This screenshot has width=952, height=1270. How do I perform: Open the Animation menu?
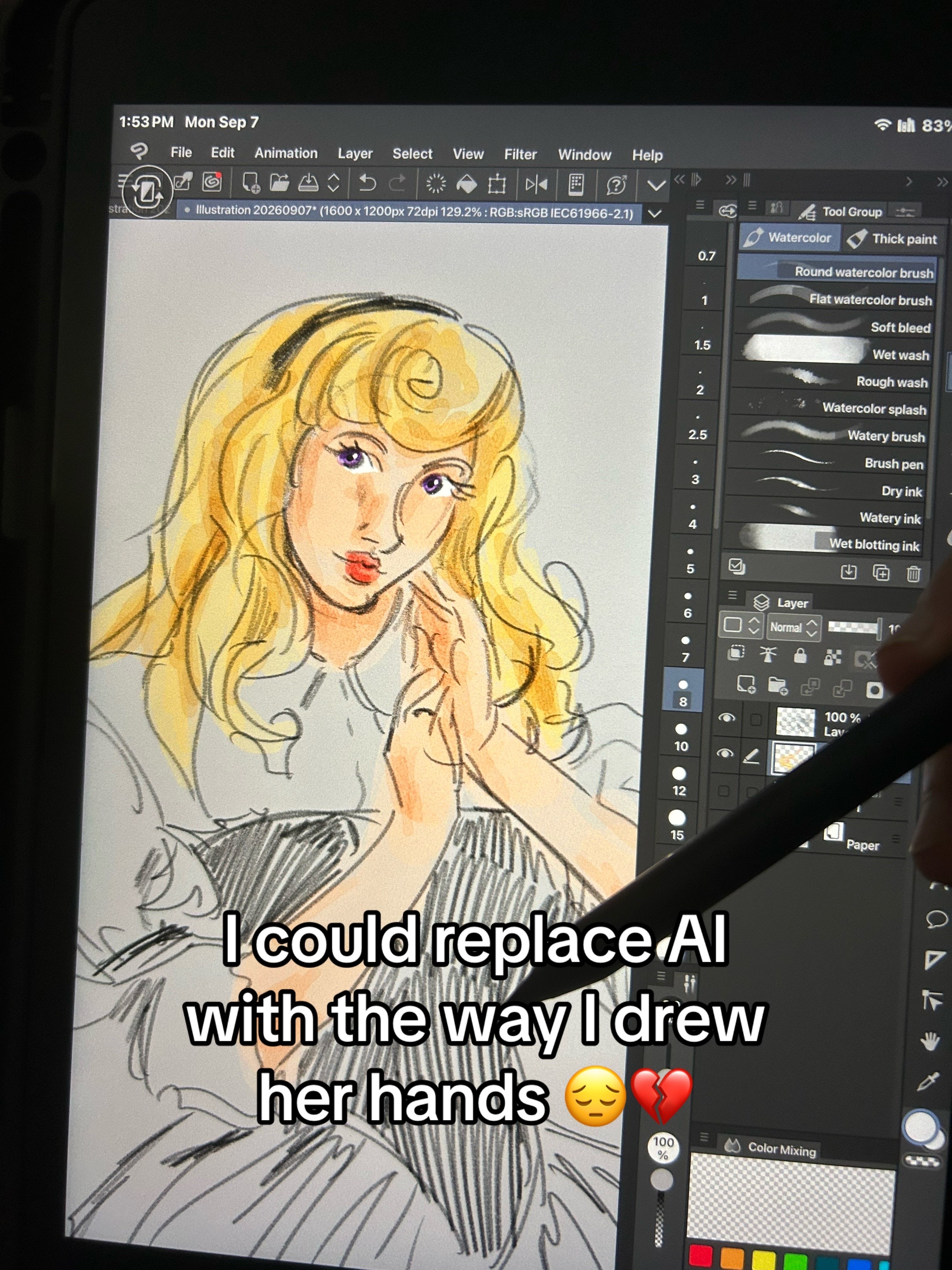286,153
